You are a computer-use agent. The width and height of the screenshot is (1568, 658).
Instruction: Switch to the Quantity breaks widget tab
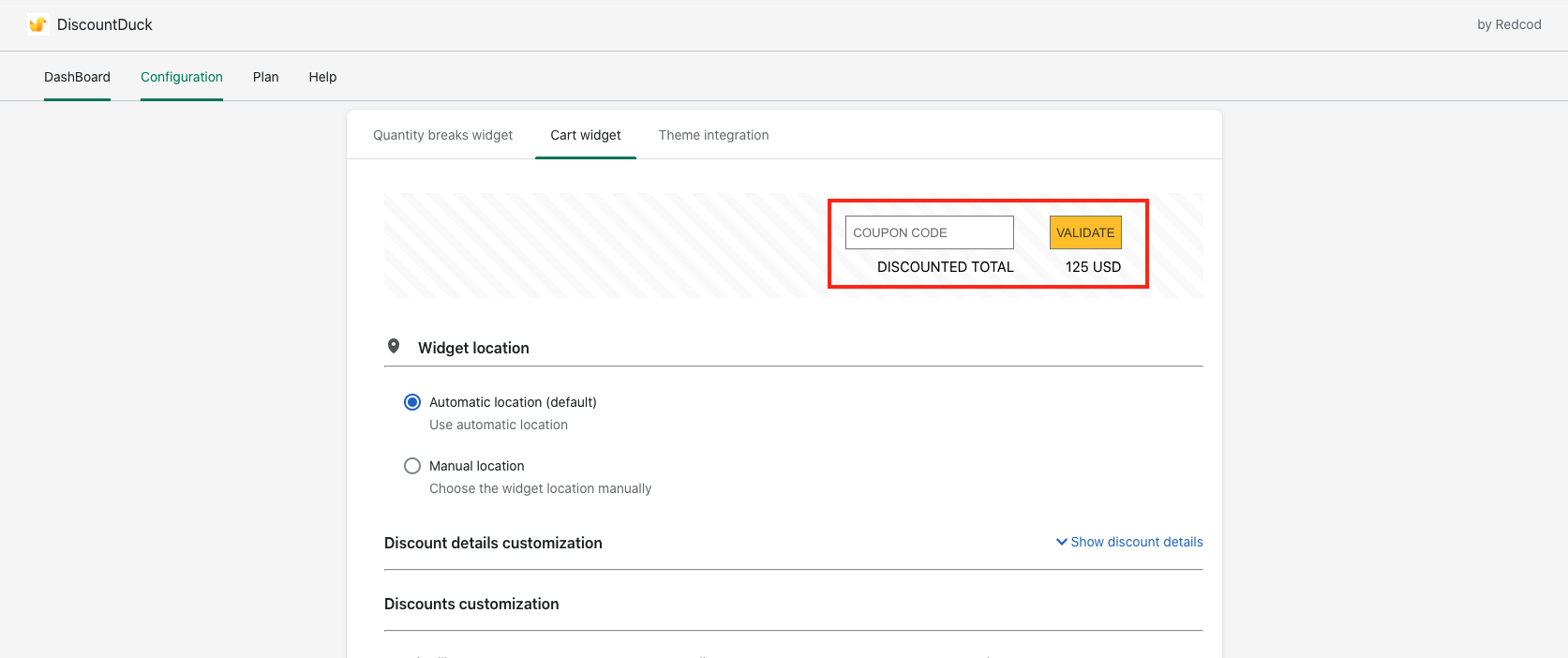pyautogui.click(x=442, y=135)
